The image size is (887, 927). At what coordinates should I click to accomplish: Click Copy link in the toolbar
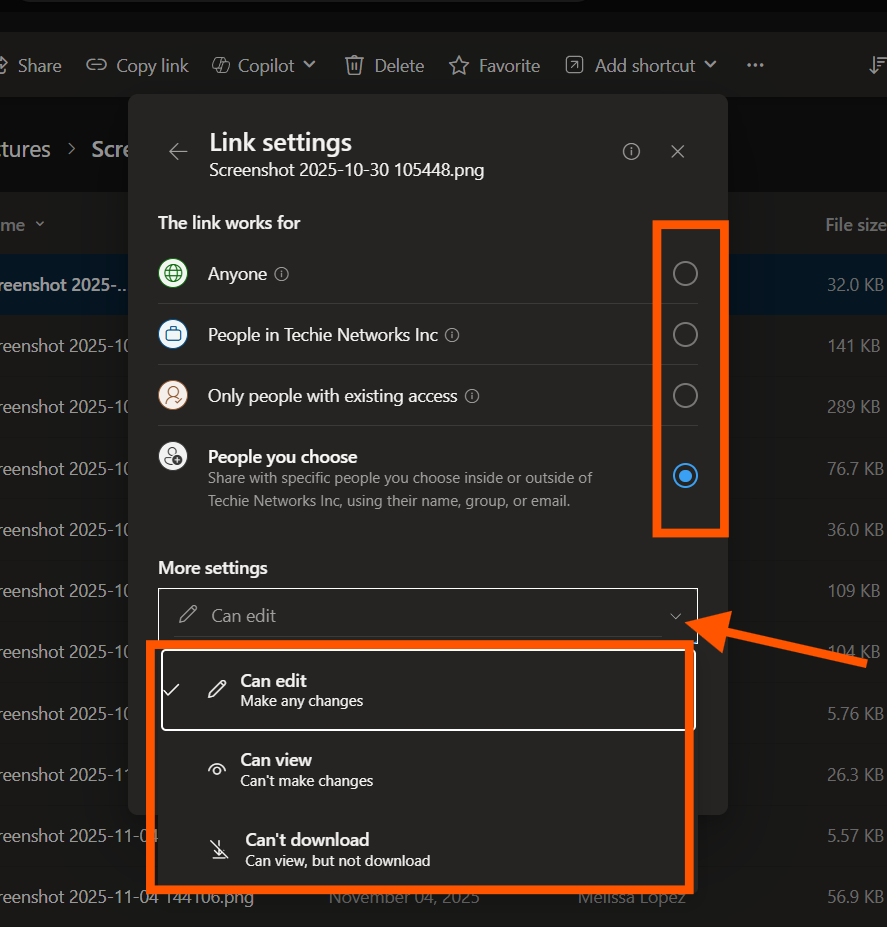point(138,66)
